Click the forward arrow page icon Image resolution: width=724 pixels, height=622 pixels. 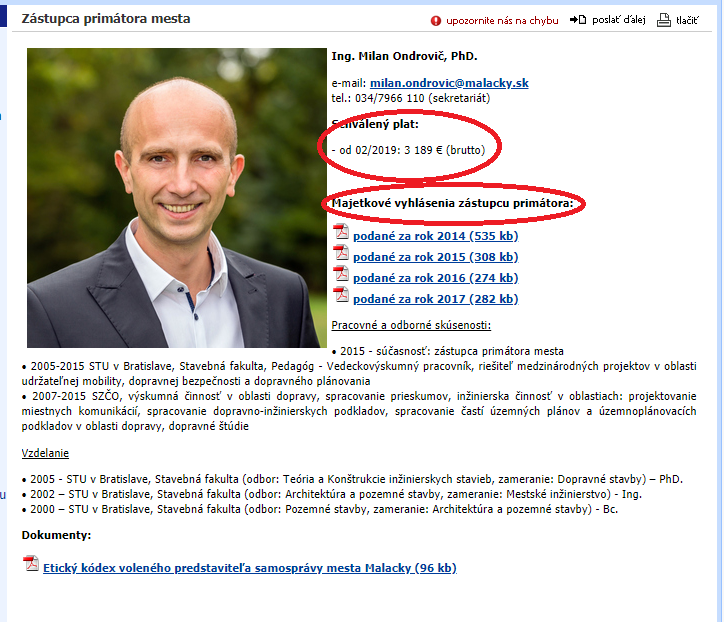pyautogui.click(x=578, y=20)
